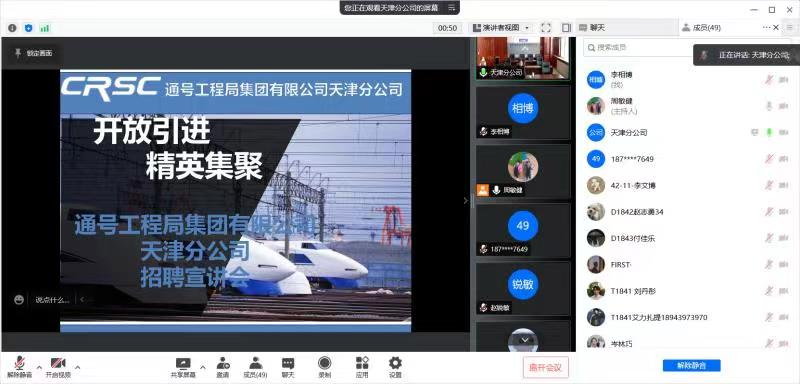Open the Settings gear icon
This screenshot has height=384, width=800.
coord(395,363)
